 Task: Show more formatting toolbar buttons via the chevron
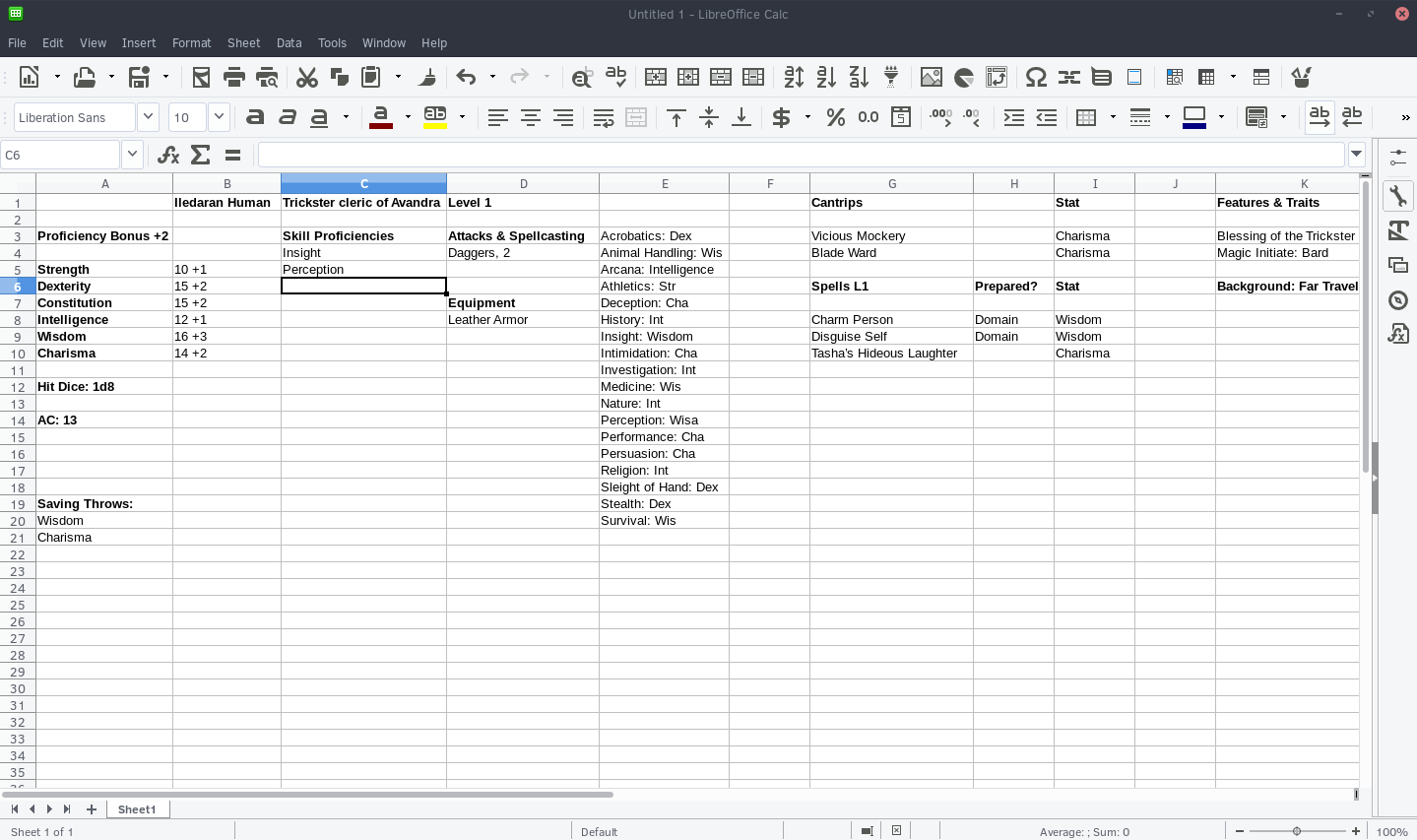1405,117
